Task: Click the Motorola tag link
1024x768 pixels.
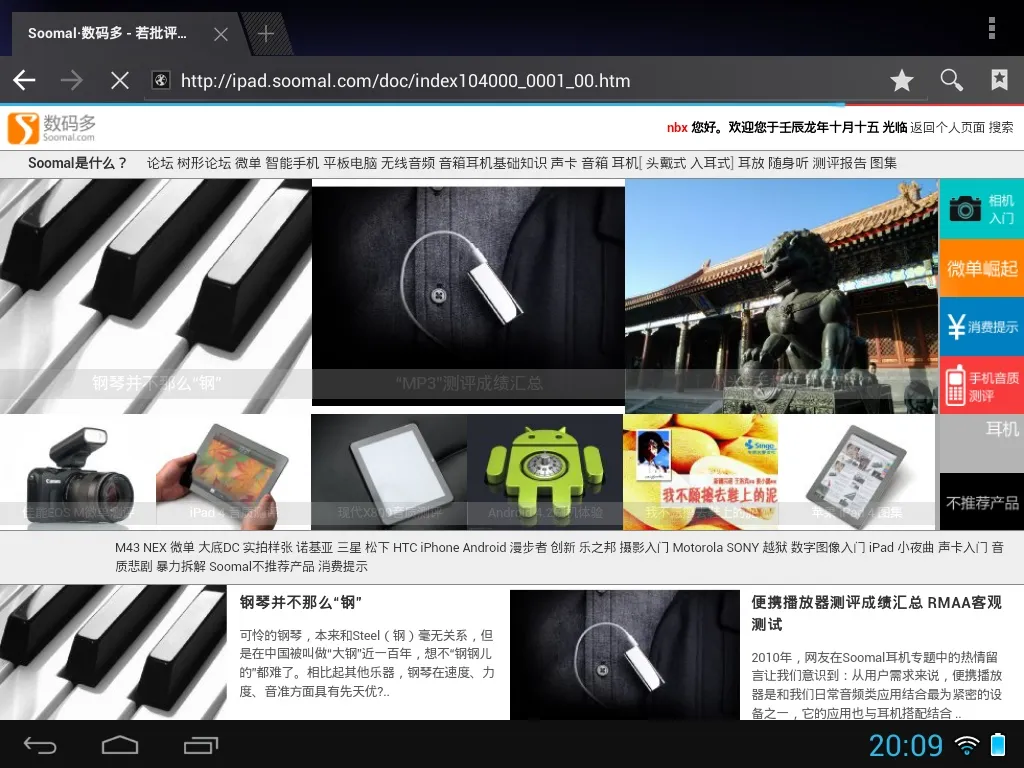Action: point(697,547)
